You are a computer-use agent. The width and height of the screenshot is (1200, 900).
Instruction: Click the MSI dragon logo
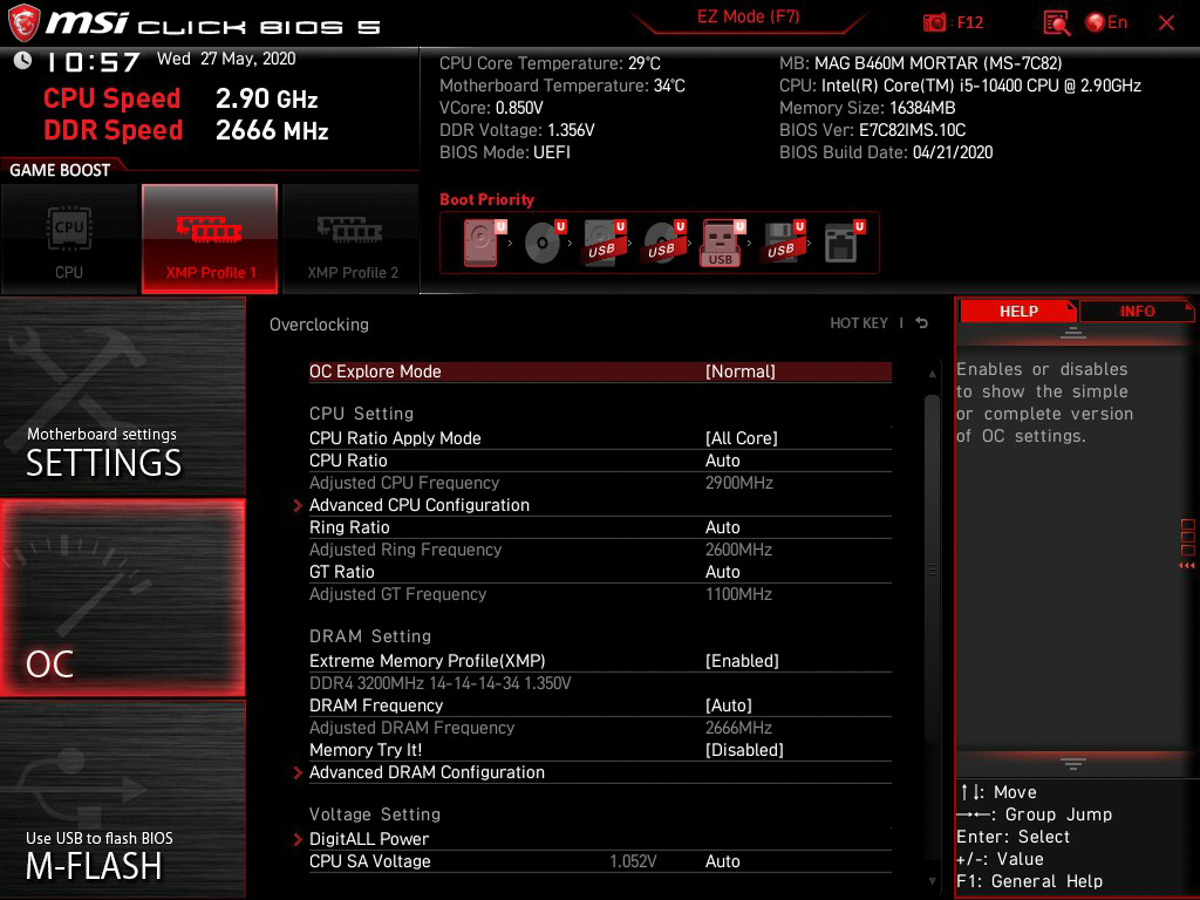coord(24,22)
